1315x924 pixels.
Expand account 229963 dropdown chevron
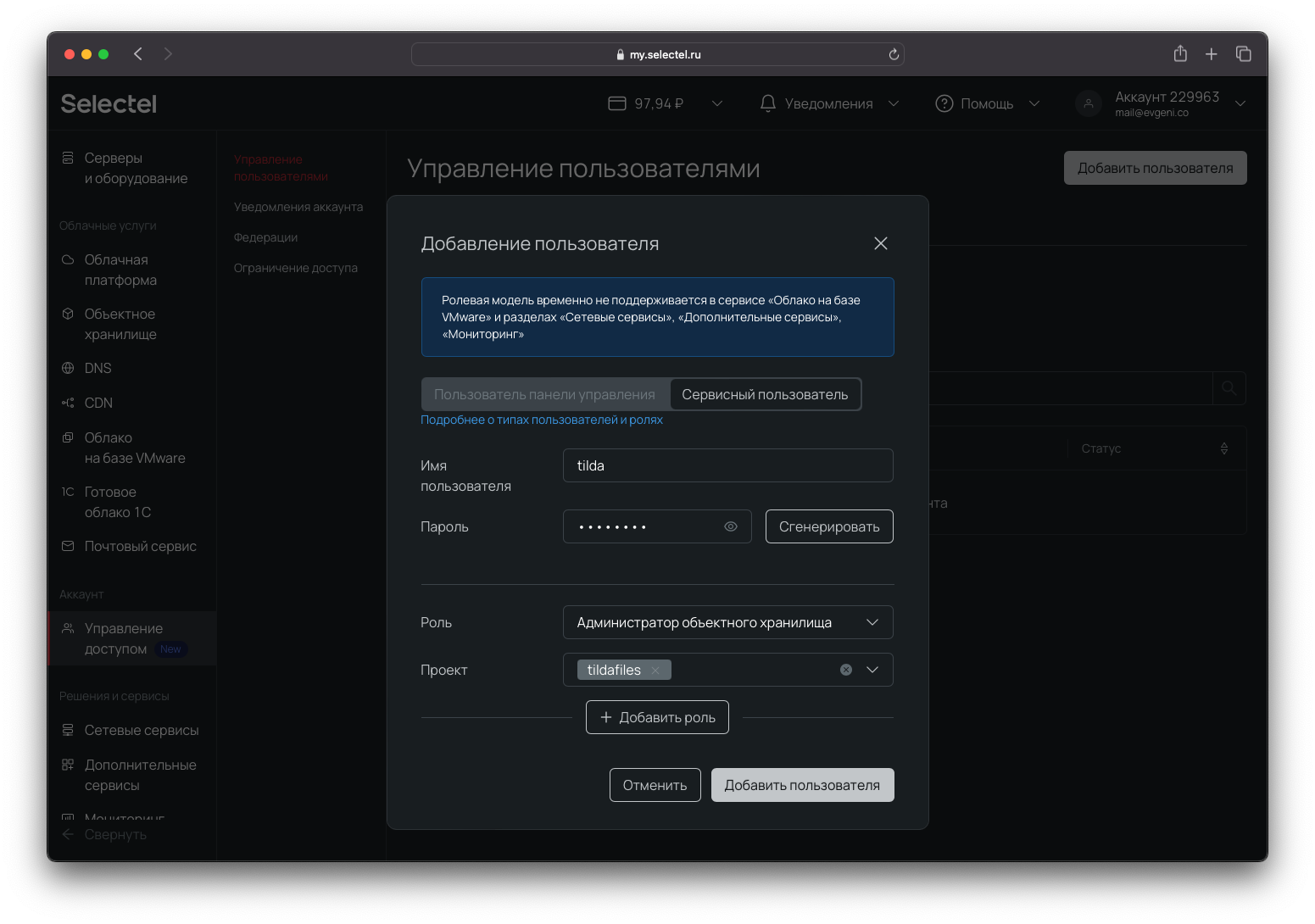(x=1240, y=103)
